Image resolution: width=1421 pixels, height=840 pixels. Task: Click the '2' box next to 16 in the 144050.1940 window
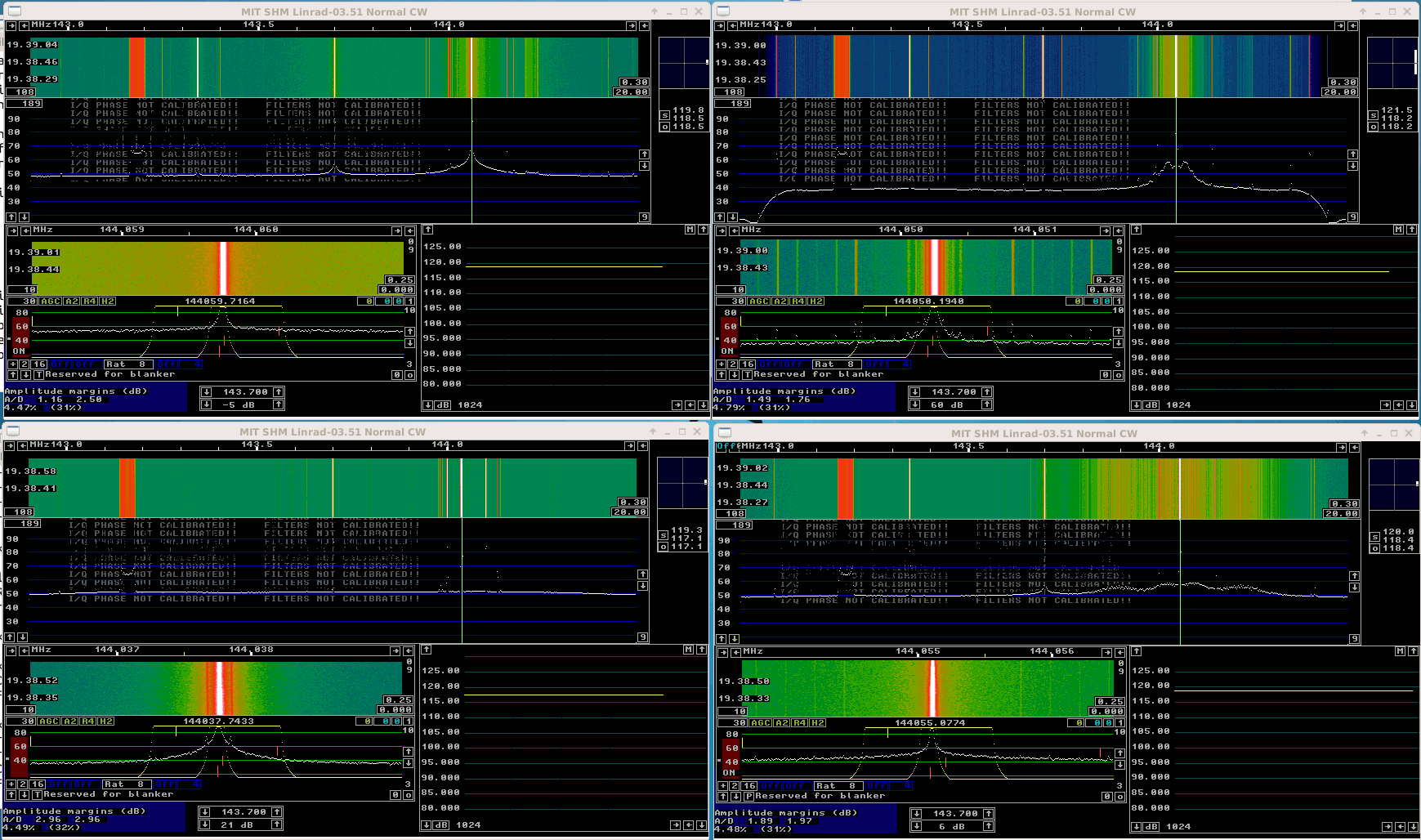(x=734, y=364)
